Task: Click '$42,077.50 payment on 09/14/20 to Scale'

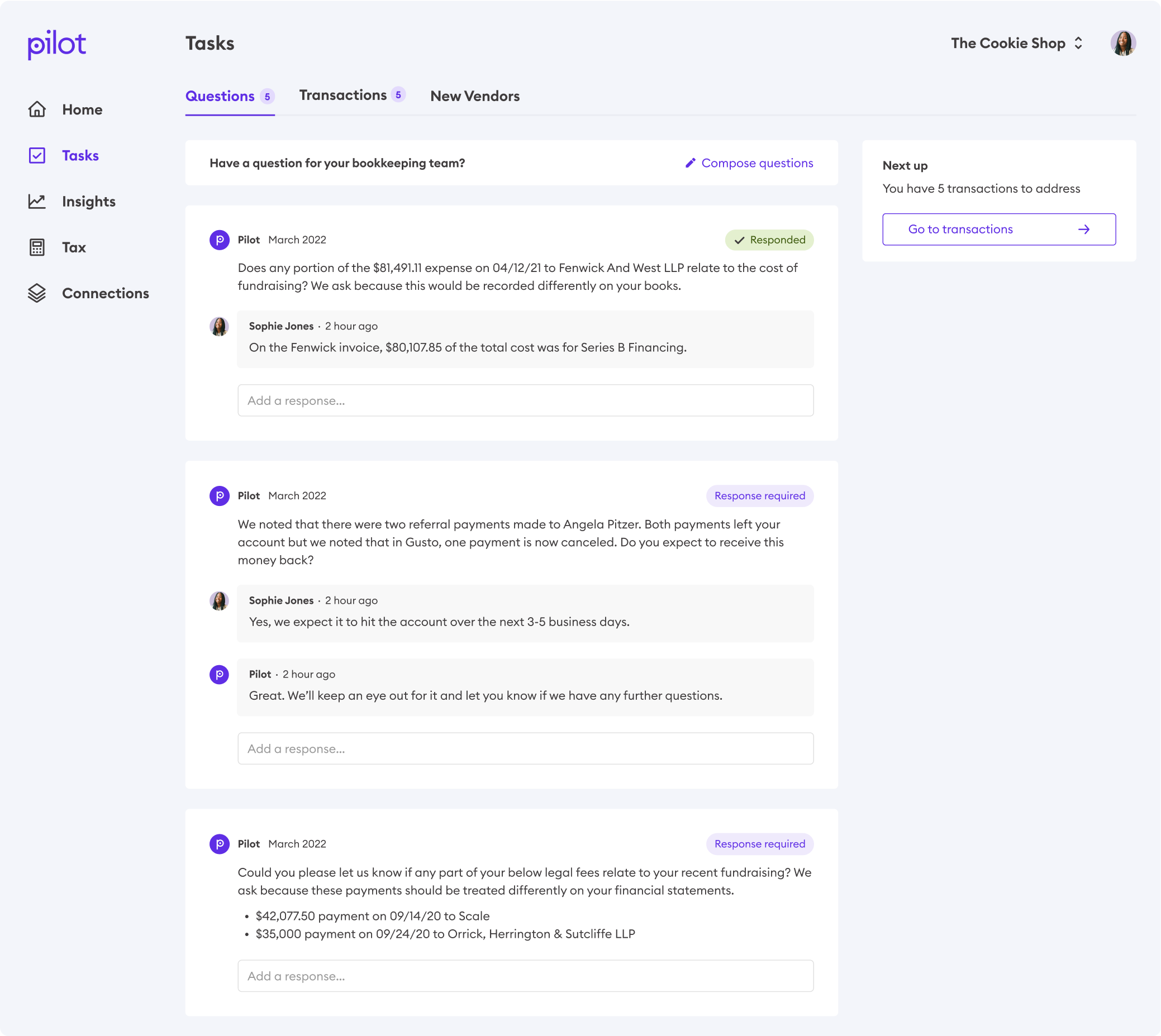Action: tap(373, 916)
